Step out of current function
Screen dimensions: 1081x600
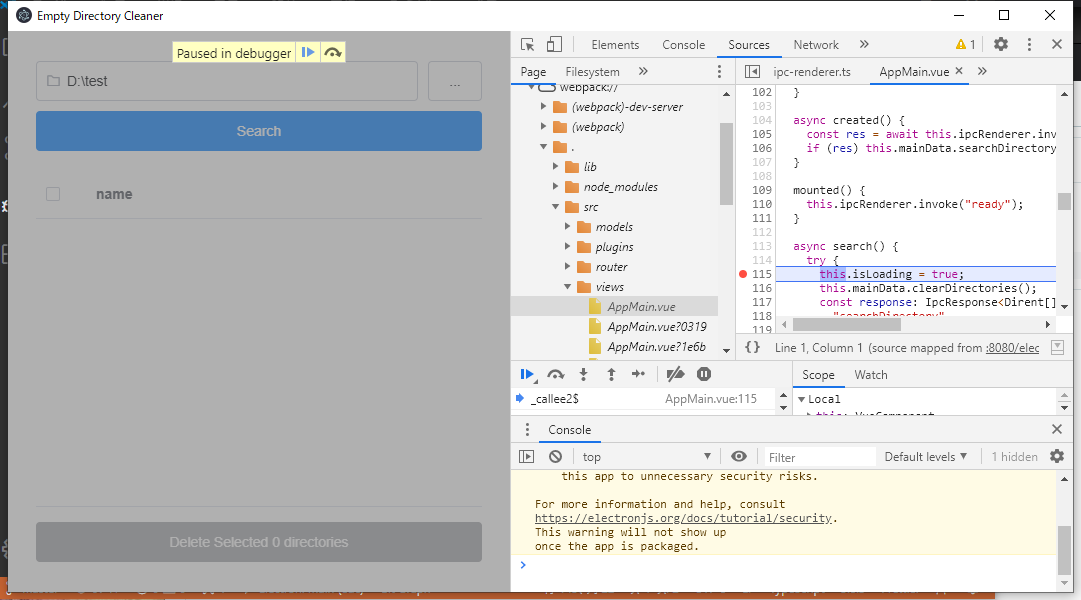tap(611, 374)
